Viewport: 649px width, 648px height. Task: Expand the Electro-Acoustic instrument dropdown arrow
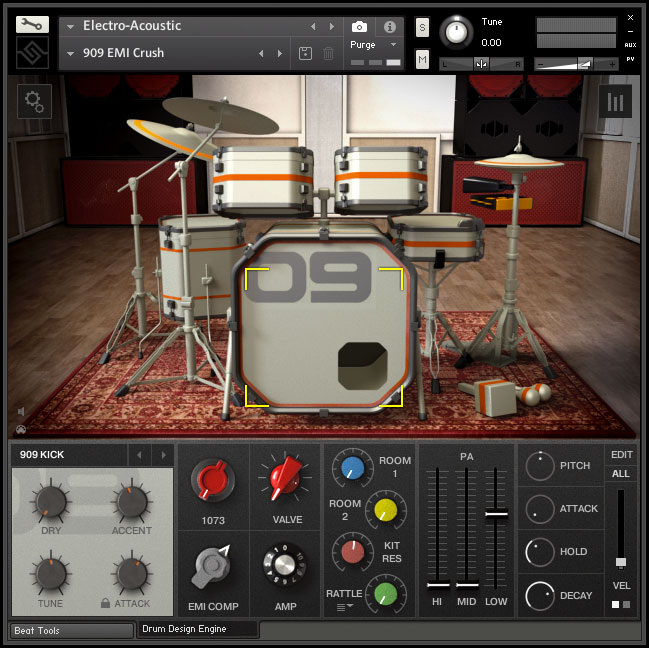click(70, 27)
